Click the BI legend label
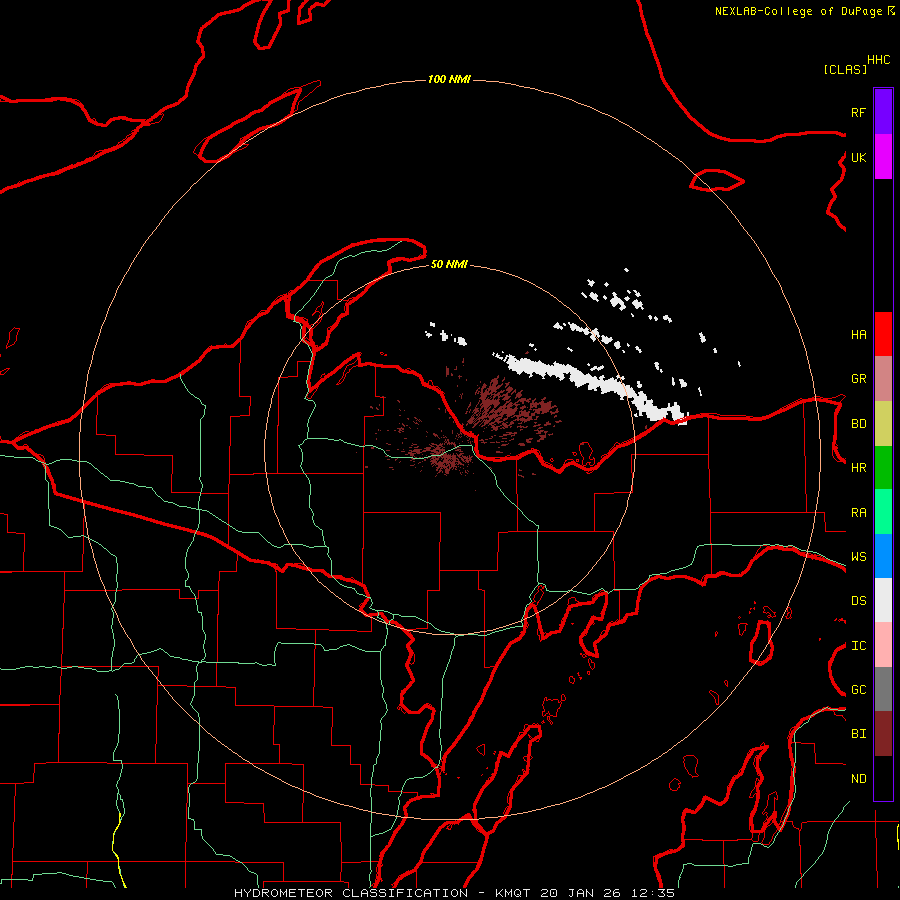 point(858,734)
